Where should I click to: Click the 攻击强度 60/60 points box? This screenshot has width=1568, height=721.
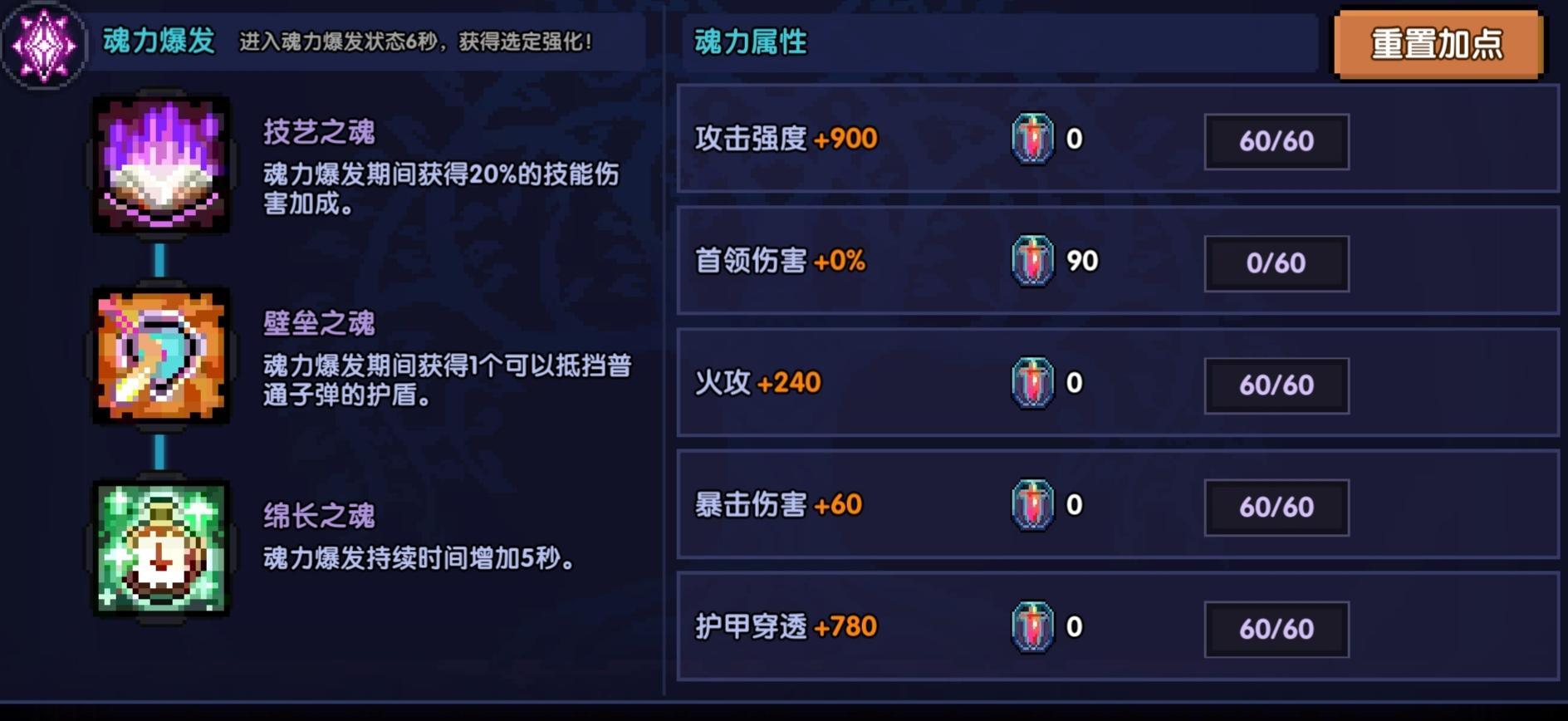[1276, 141]
